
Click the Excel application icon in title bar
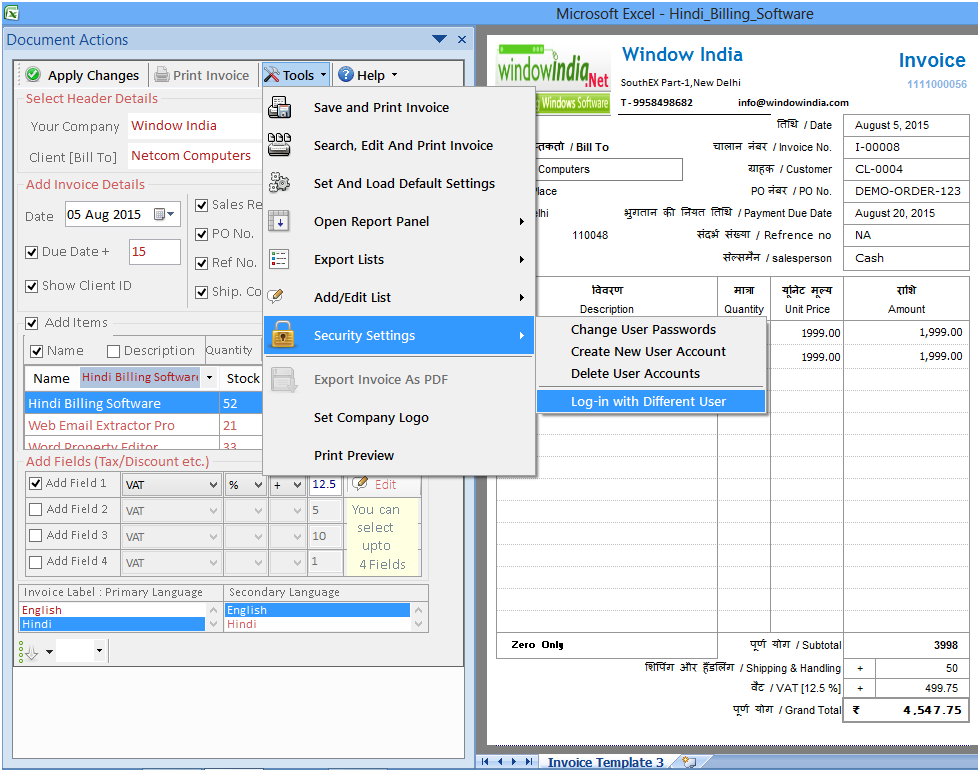11,12
